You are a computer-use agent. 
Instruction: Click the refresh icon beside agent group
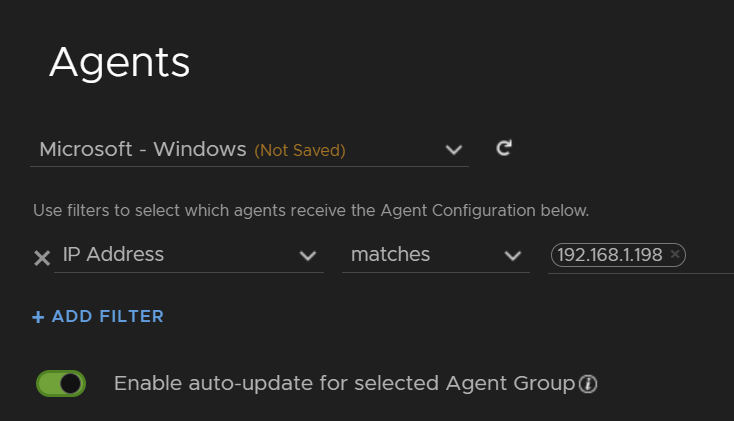point(504,148)
